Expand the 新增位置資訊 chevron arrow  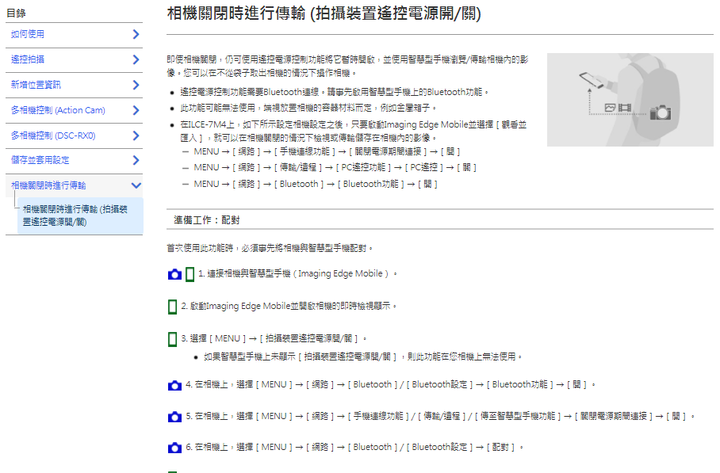pos(135,85)
